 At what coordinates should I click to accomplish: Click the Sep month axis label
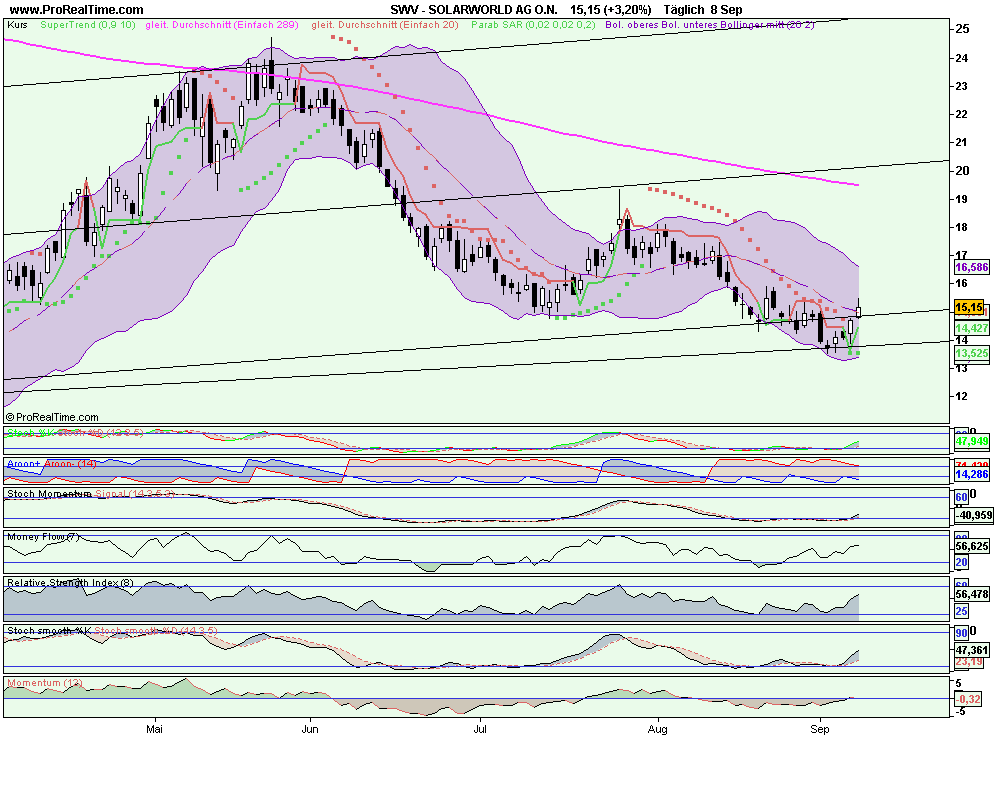(820, 729)
